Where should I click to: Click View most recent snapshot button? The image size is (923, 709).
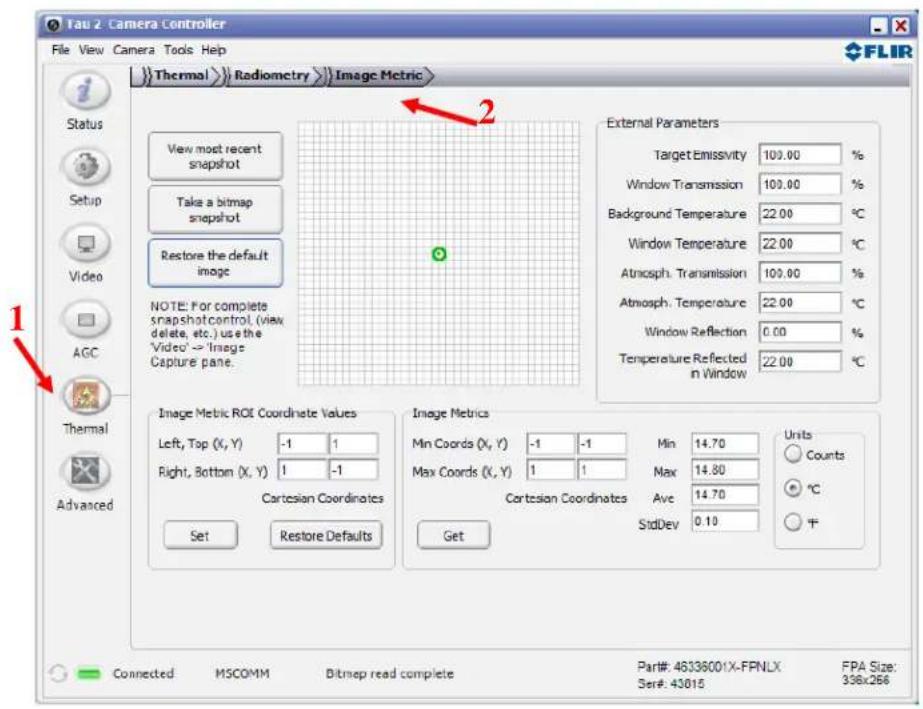215,156
